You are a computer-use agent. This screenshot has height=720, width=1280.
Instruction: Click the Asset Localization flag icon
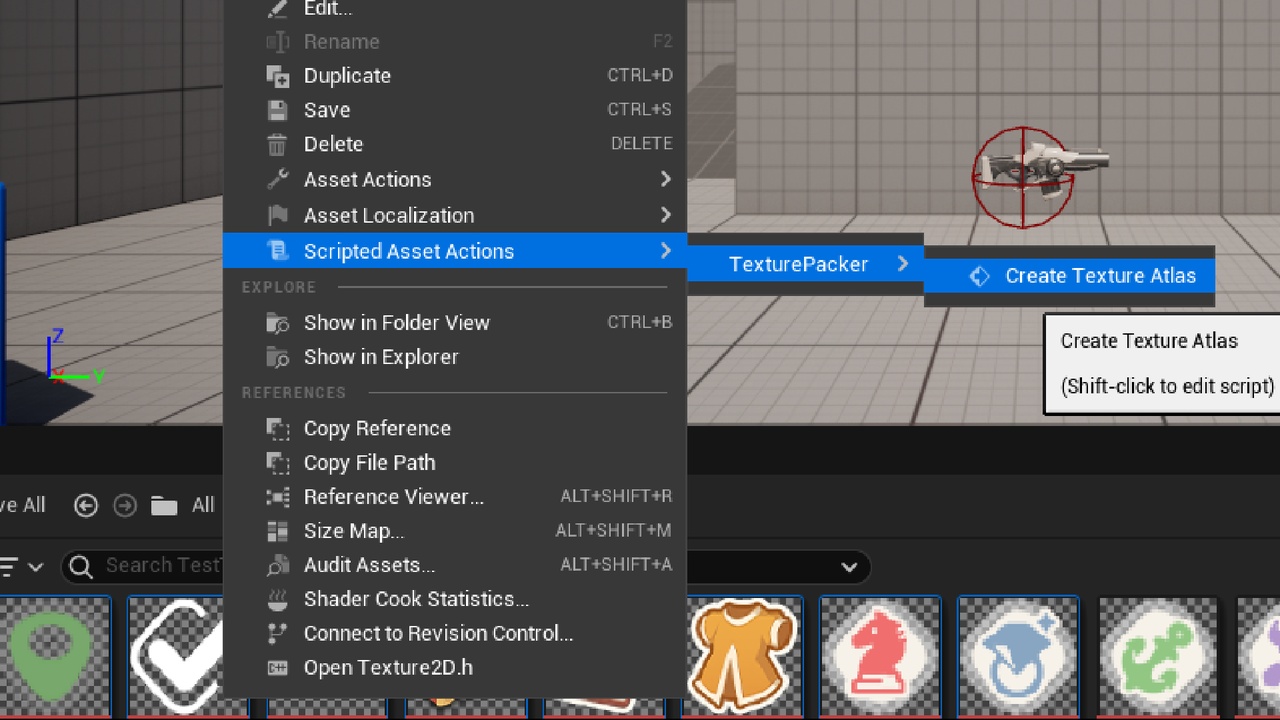click(277, 216)
